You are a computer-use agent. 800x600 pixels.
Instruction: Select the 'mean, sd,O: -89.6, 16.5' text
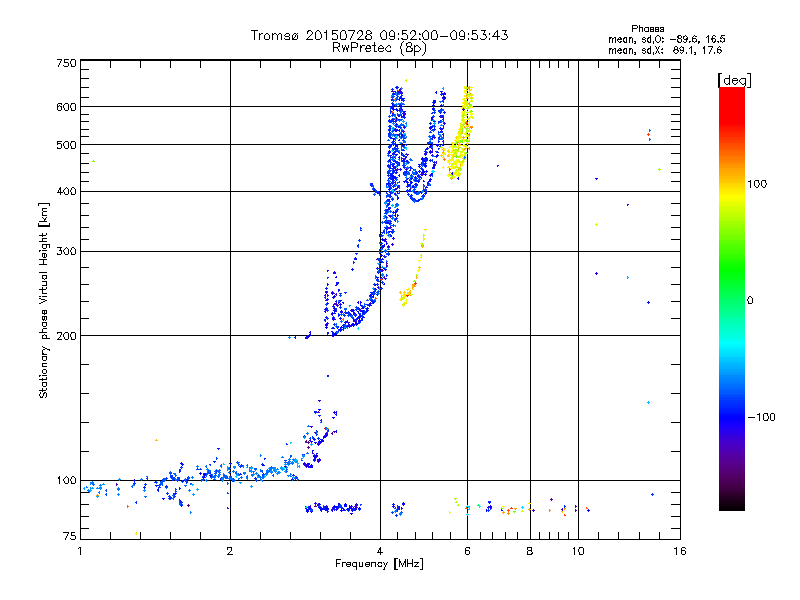(x=666, y=39)
